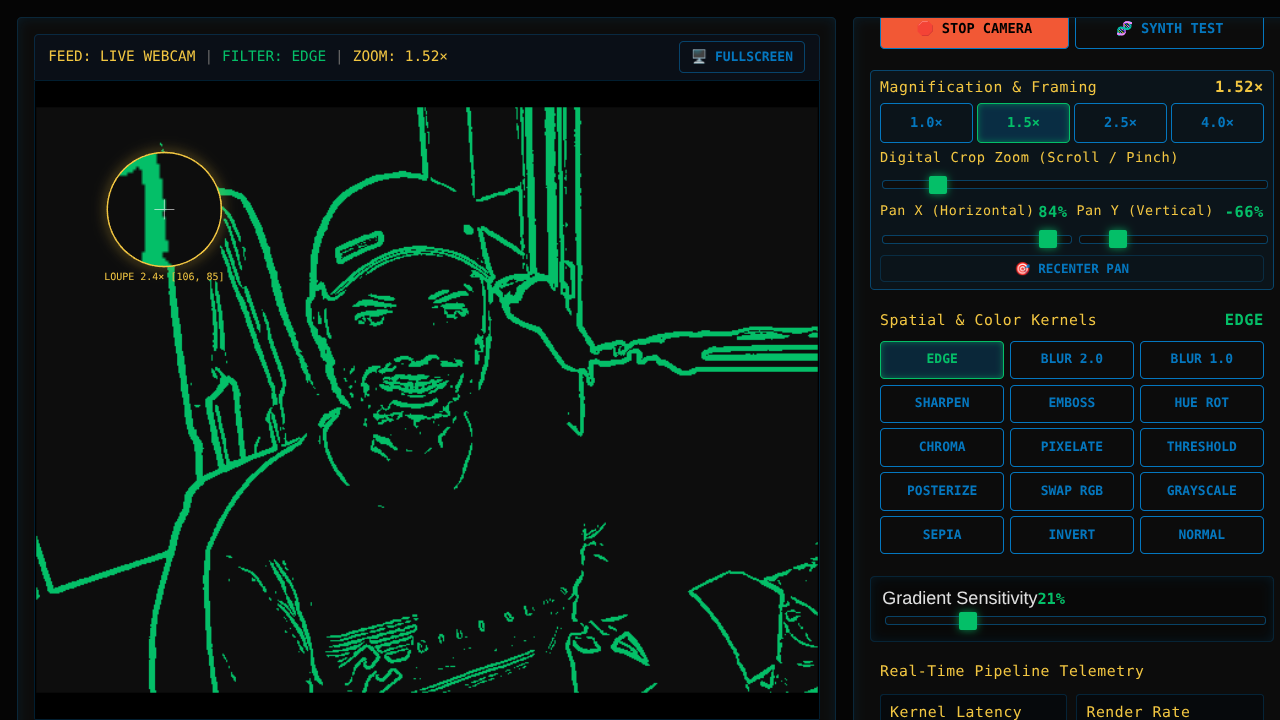Select the HUE ROT filter
The image size is (1280, 720).
tap(1202, 404)
